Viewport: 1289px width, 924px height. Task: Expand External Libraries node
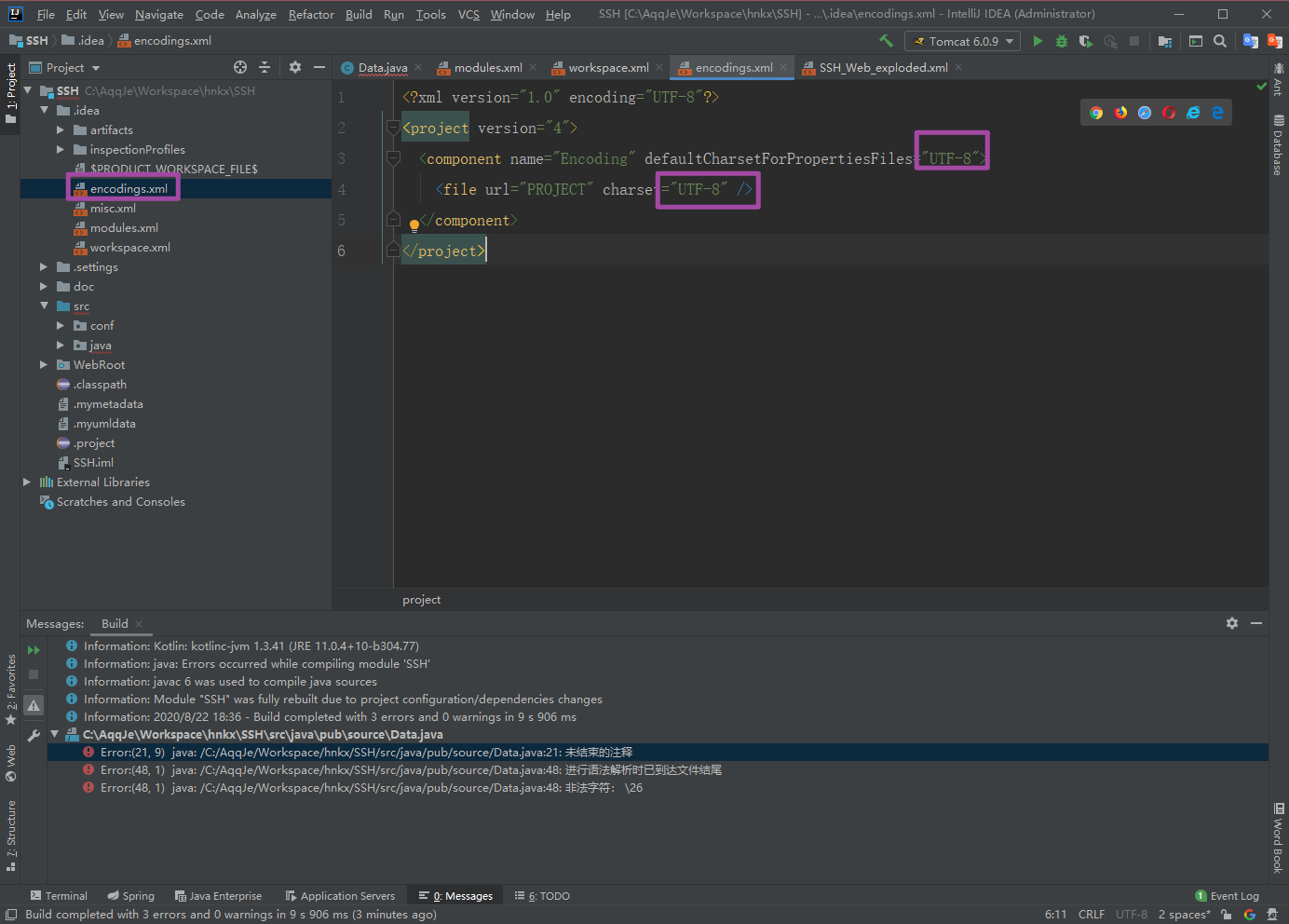tap(27, 482)
